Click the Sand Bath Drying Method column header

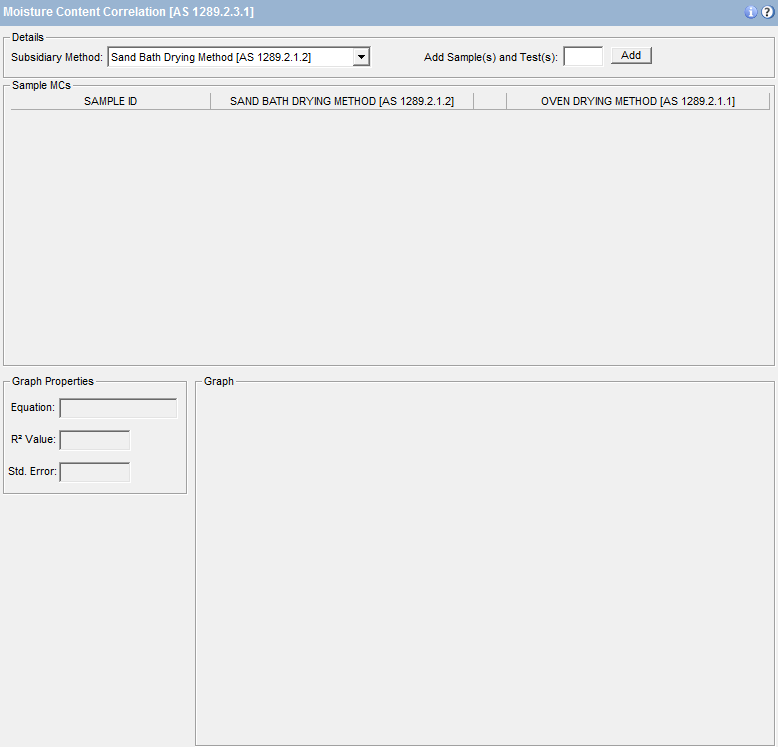(x=342, y=101)
